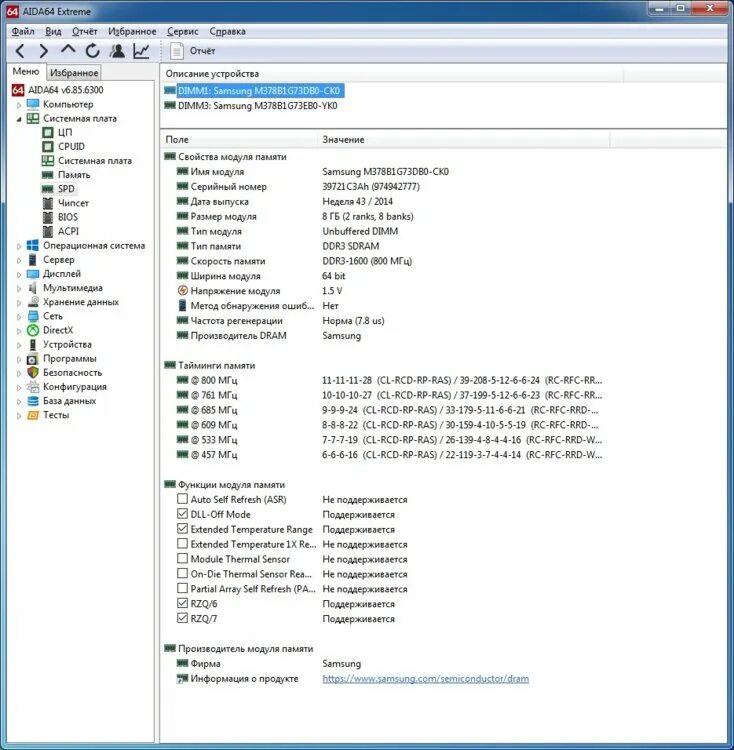Expand the Программы node arrow
This screenshot has height=750, width=734.
[19, 359]
